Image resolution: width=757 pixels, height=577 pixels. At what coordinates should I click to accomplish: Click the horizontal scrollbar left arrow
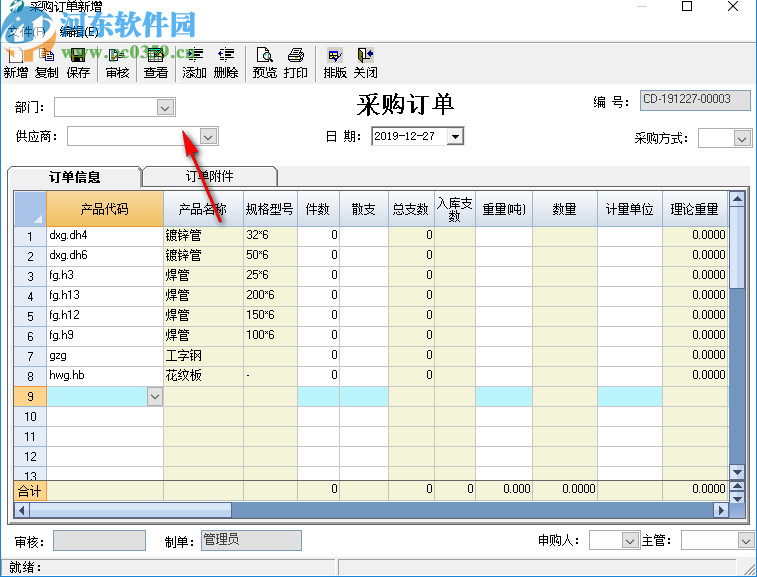coord(21,510)
